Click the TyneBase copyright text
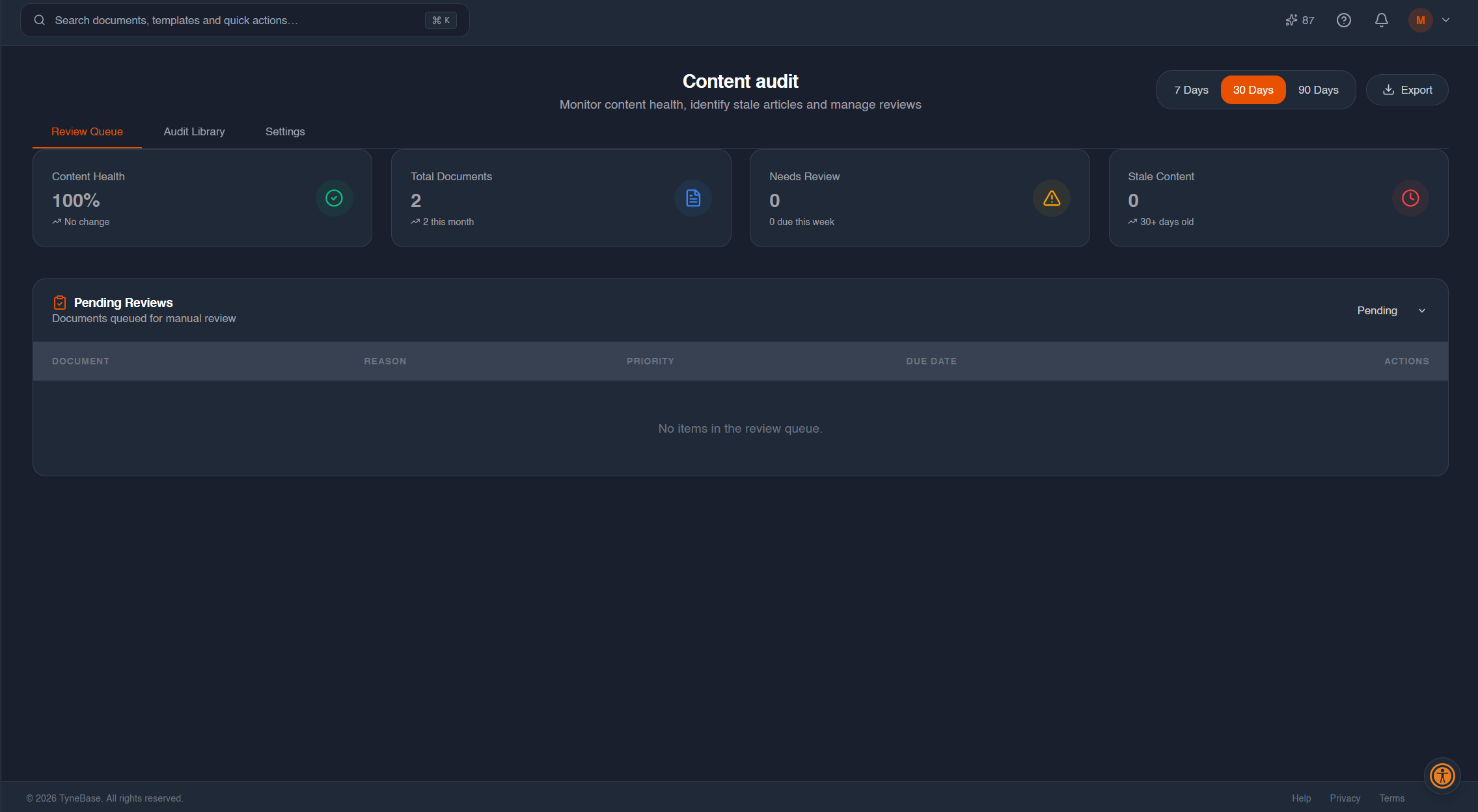 (x=105, y=798)
